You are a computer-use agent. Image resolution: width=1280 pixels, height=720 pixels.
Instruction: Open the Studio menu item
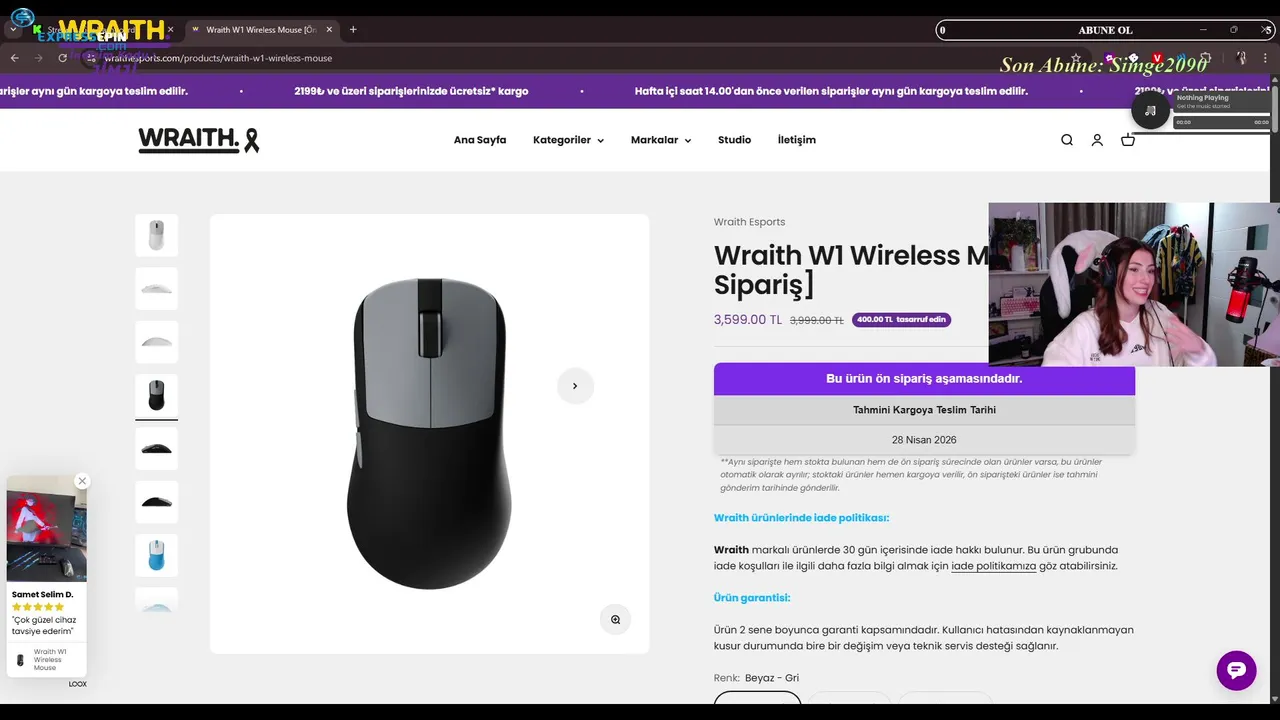coord(734,140)
